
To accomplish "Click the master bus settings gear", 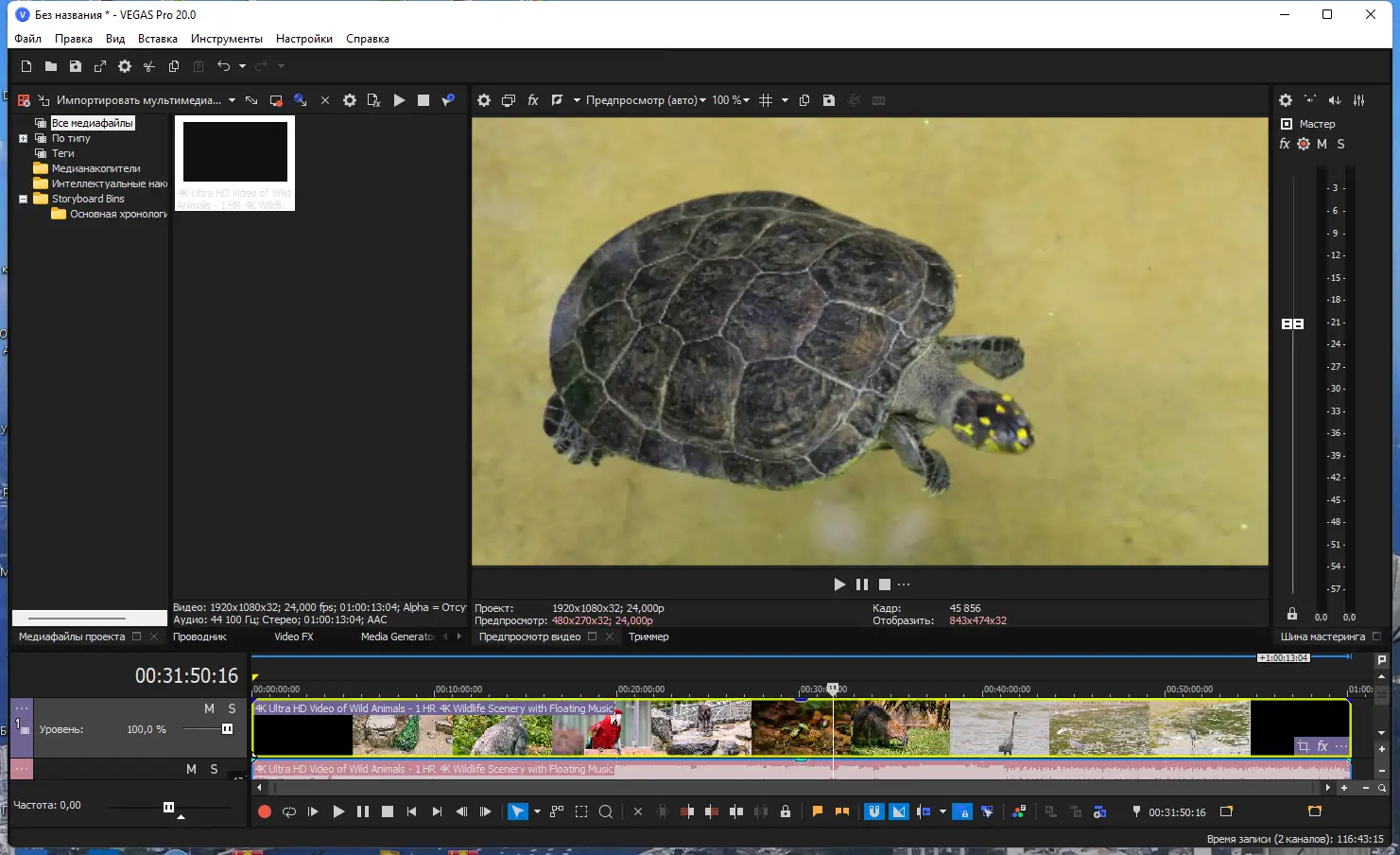I will pos(1286,100).
